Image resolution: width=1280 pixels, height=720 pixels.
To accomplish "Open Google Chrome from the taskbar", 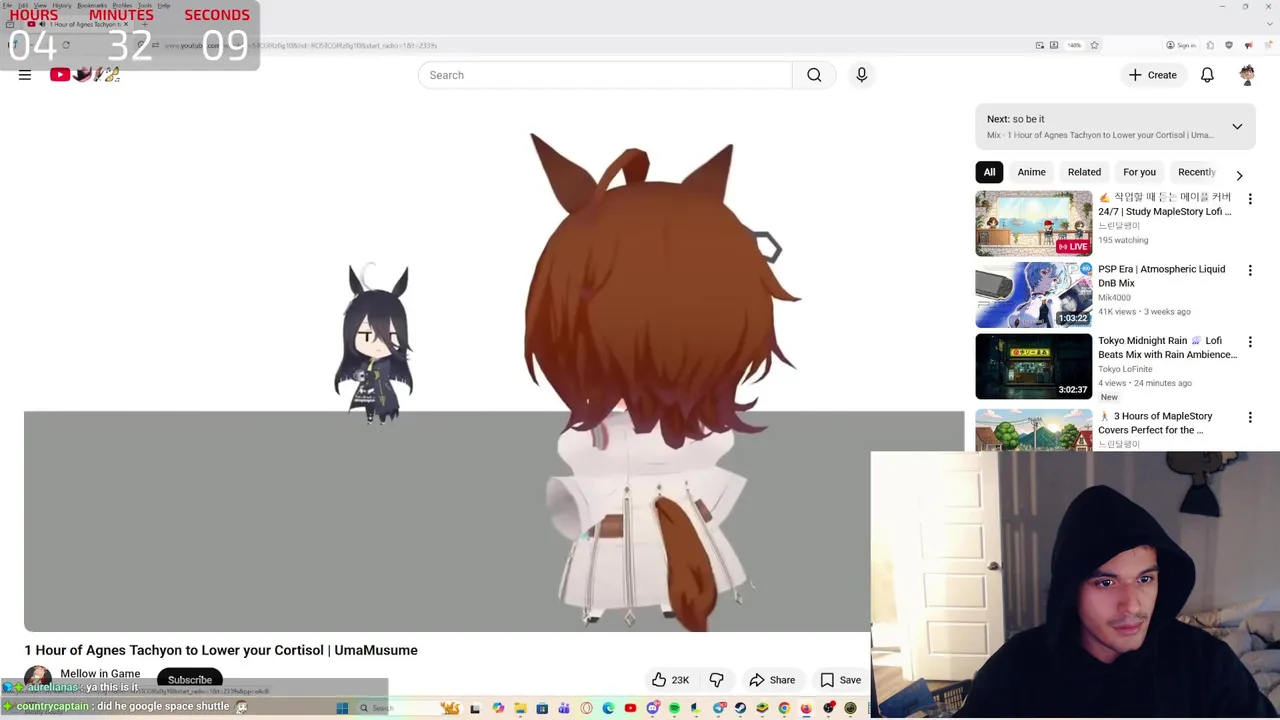I will coord(784,708).
